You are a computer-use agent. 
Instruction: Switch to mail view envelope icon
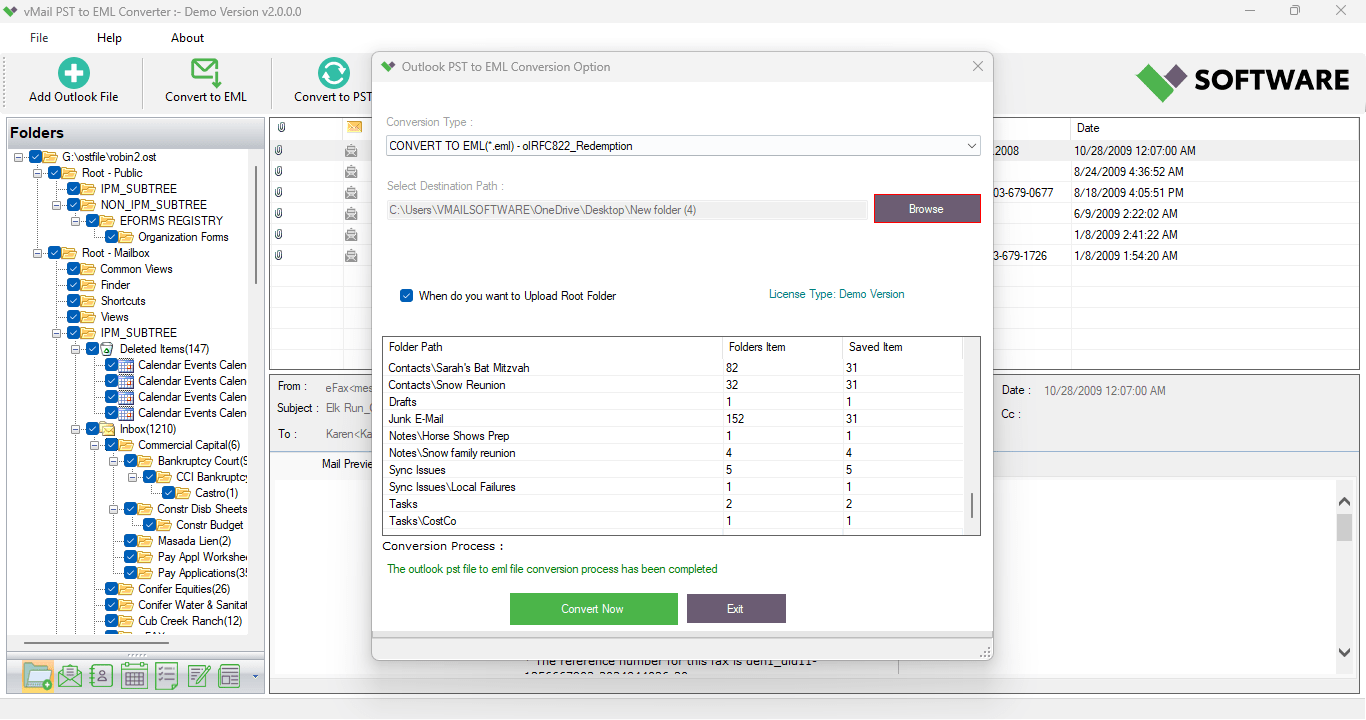pos(70,676)
